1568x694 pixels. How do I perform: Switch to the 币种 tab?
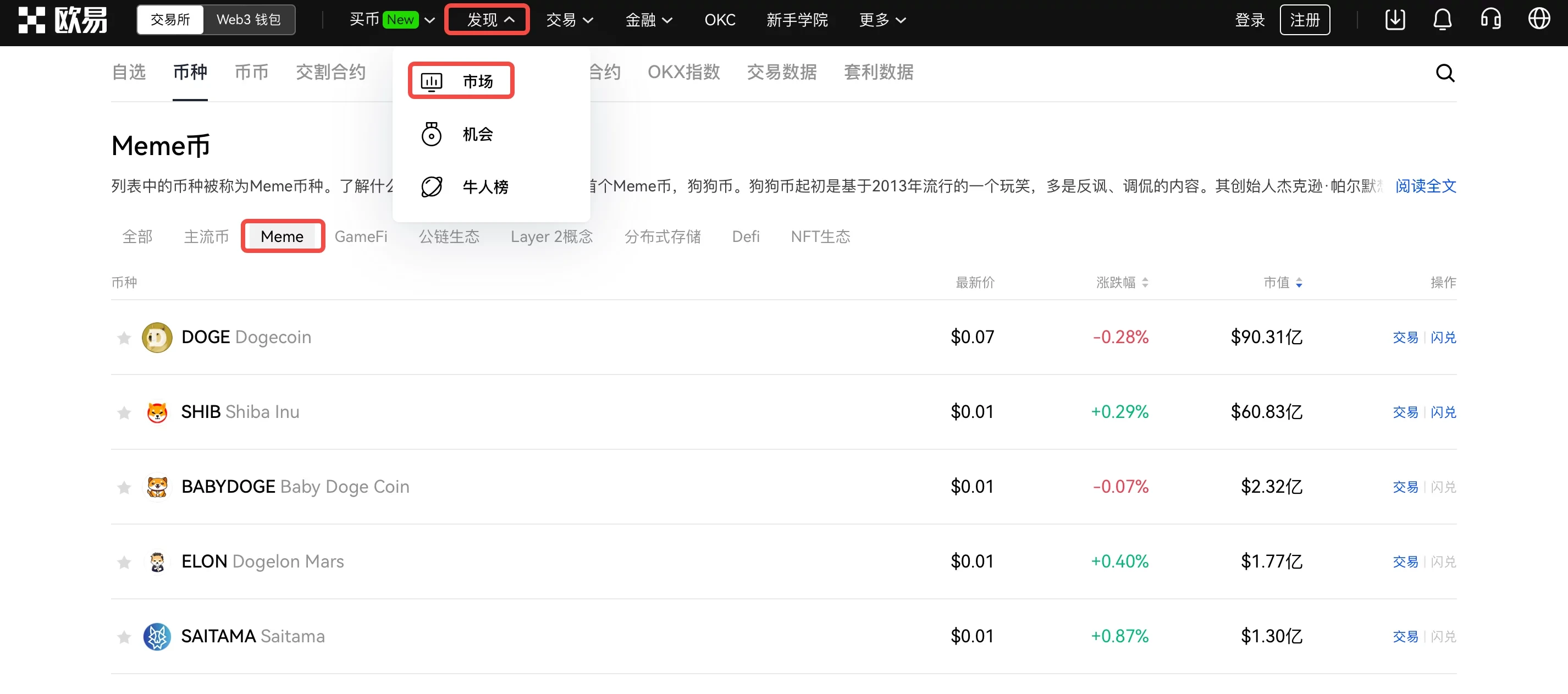click(190, 73)
